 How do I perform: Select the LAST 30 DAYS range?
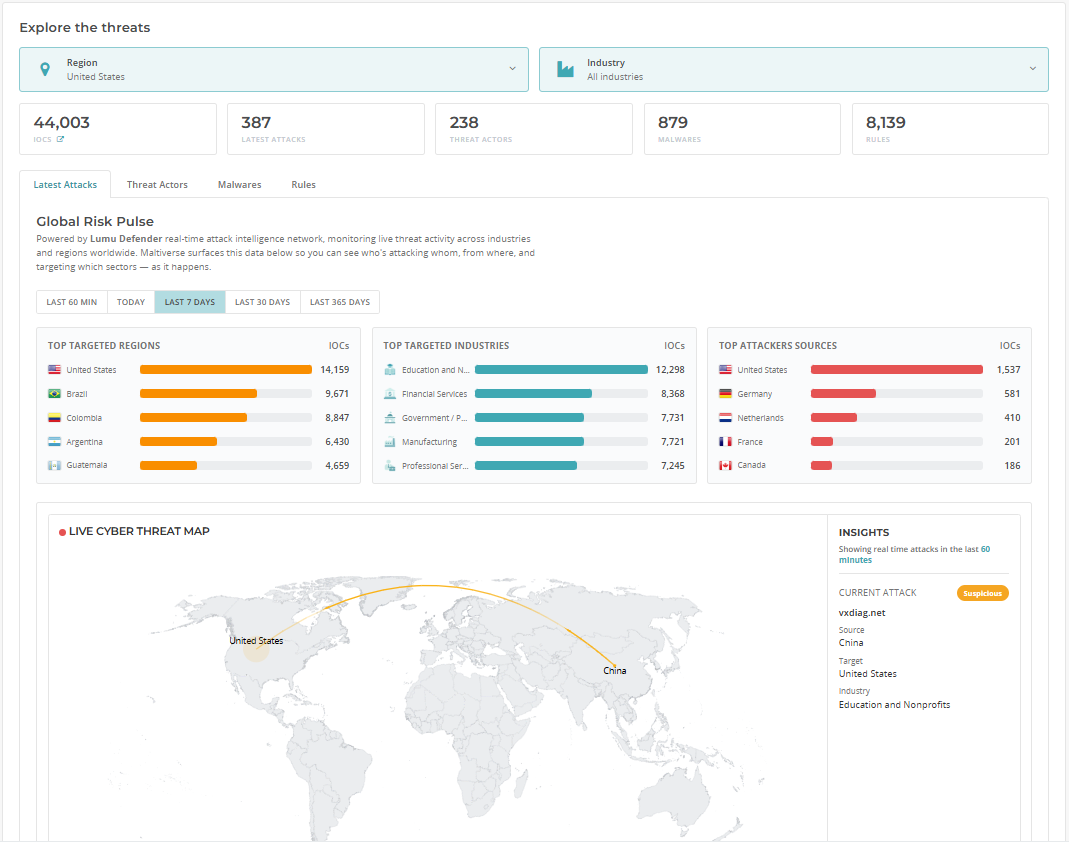262,302
